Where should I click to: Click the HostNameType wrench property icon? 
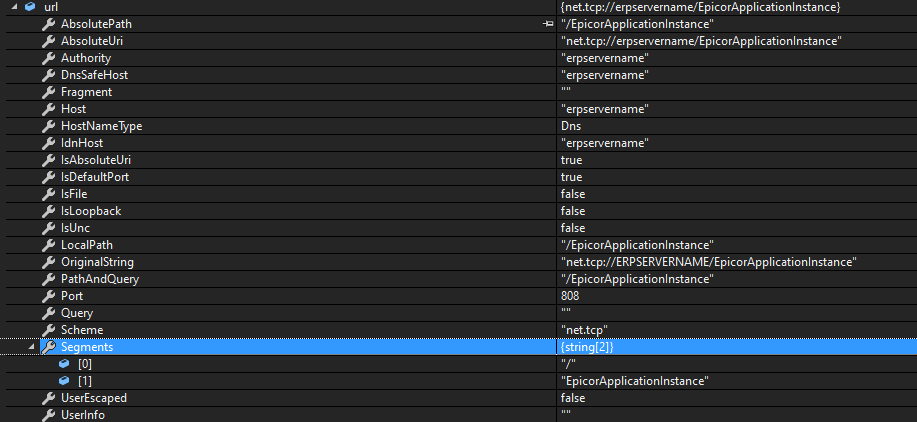(49, 126)
